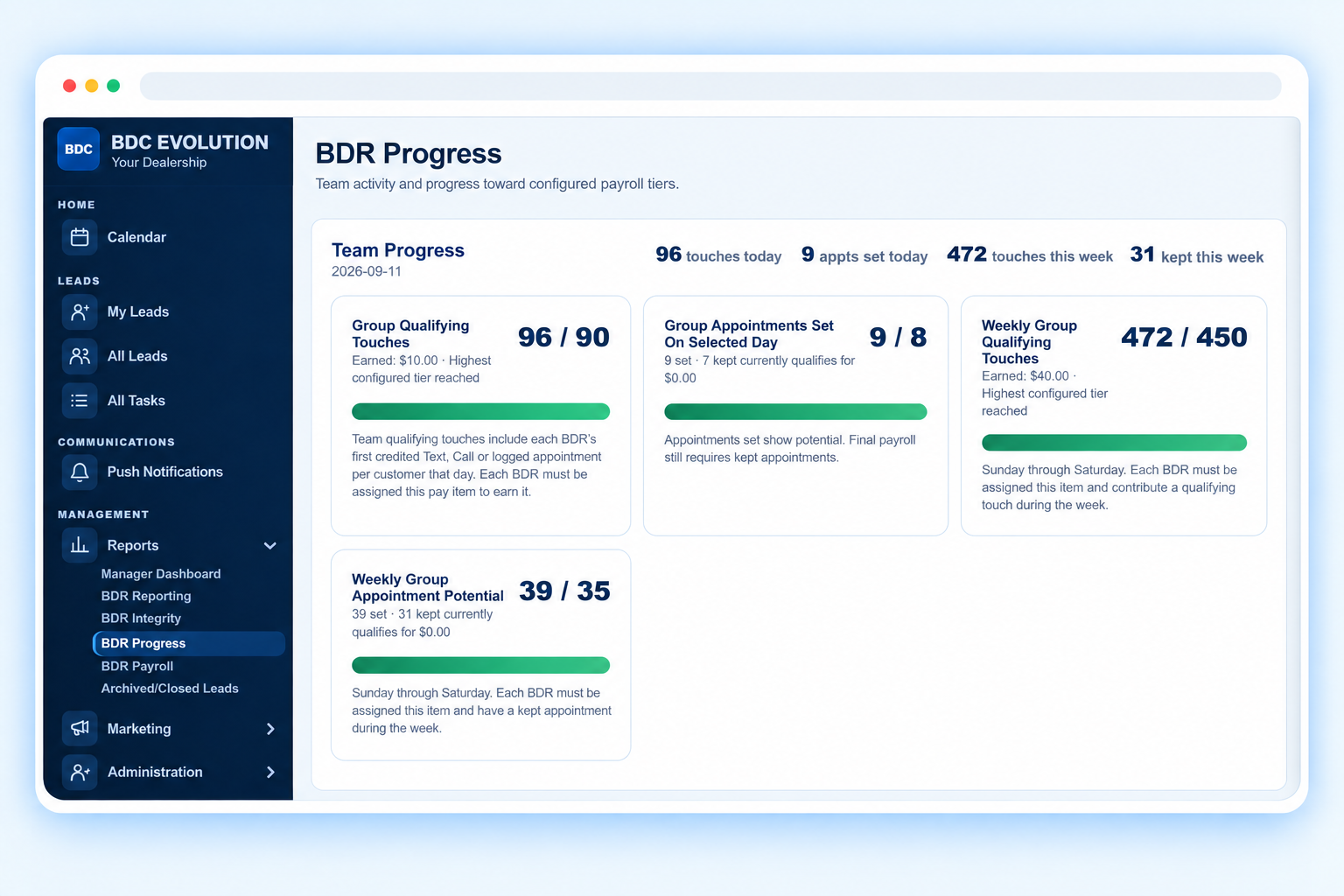1344x896 pixels.
Task: Click Weekly Group Qualifying Touches progress bar
Action: coord(1114,443)
